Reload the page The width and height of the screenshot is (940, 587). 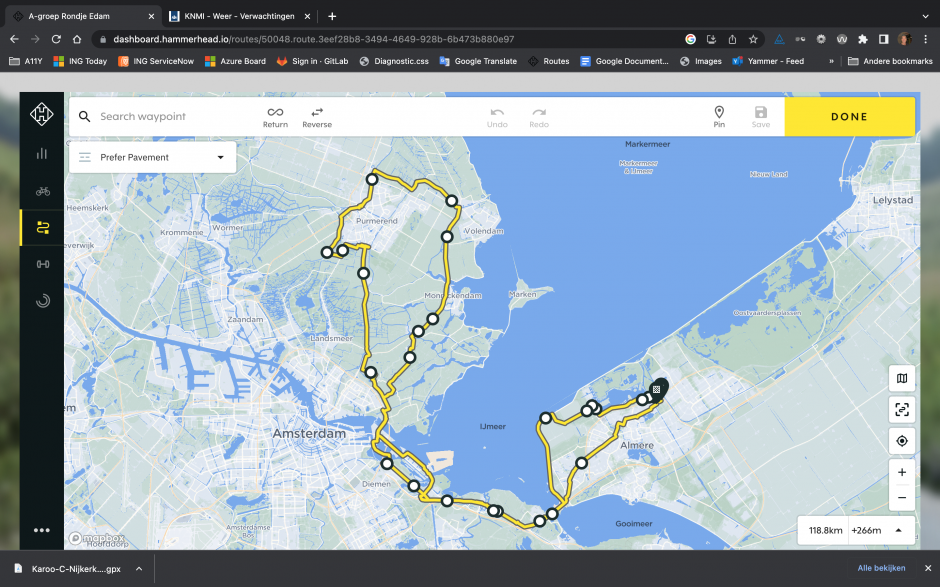[x=56, y=39]
